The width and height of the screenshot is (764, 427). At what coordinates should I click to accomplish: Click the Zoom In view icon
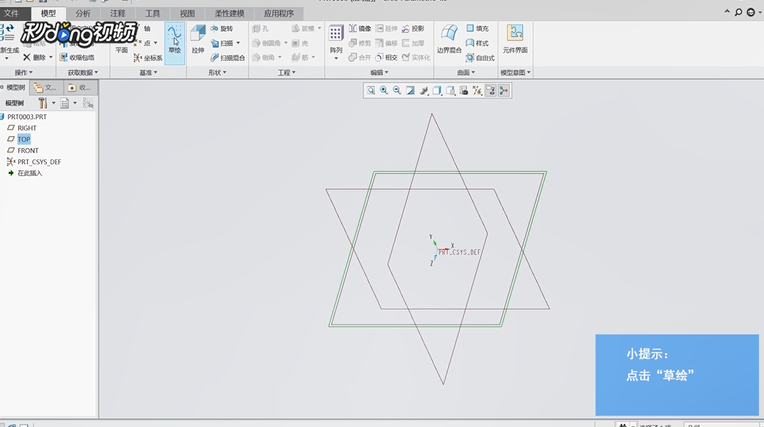click(x=384, y=91)
